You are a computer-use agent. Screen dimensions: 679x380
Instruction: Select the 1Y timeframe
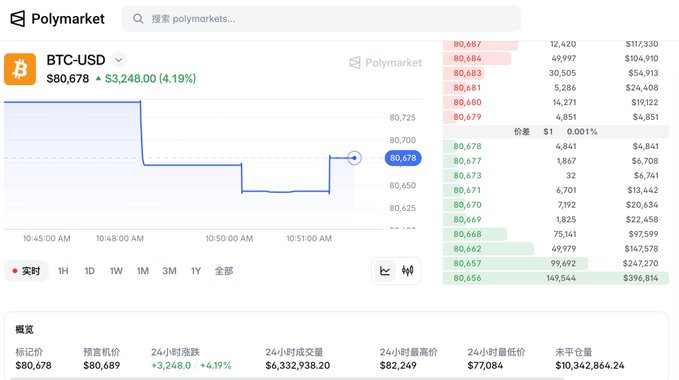pos(196,271)
